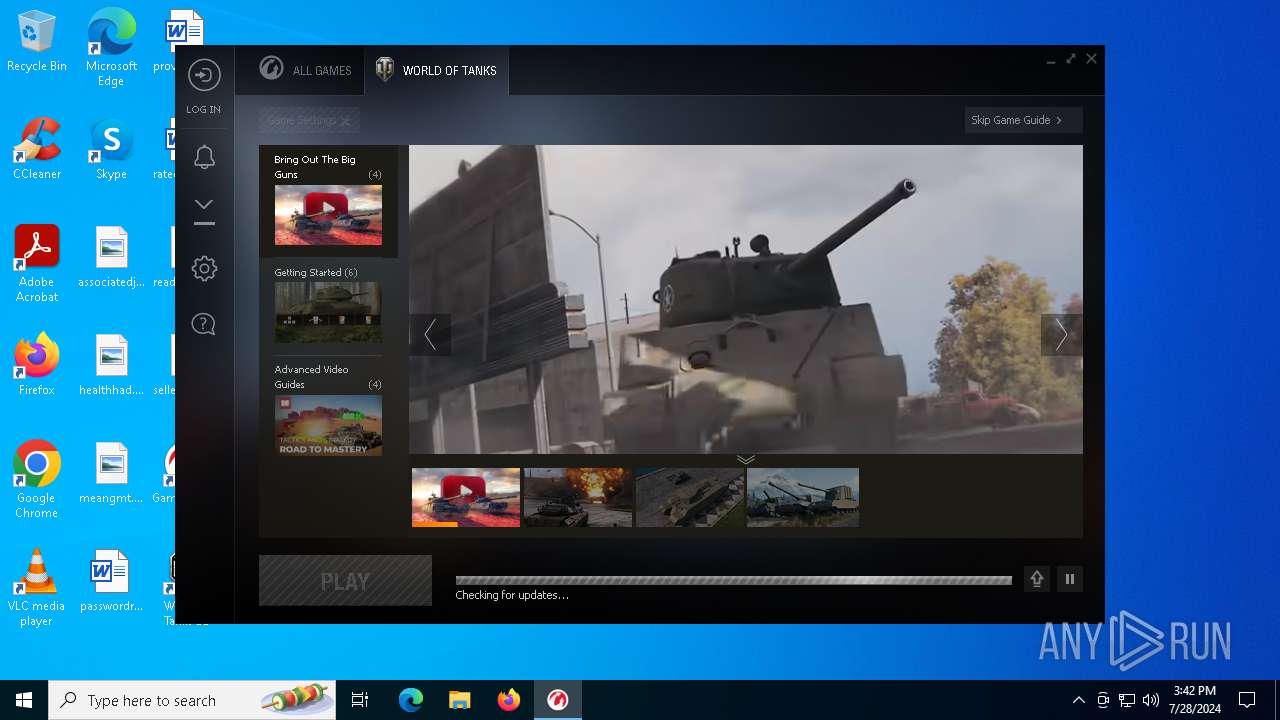Open the help question-mark icon
The height and width of the screenshot is (720, 1280).
204,324
